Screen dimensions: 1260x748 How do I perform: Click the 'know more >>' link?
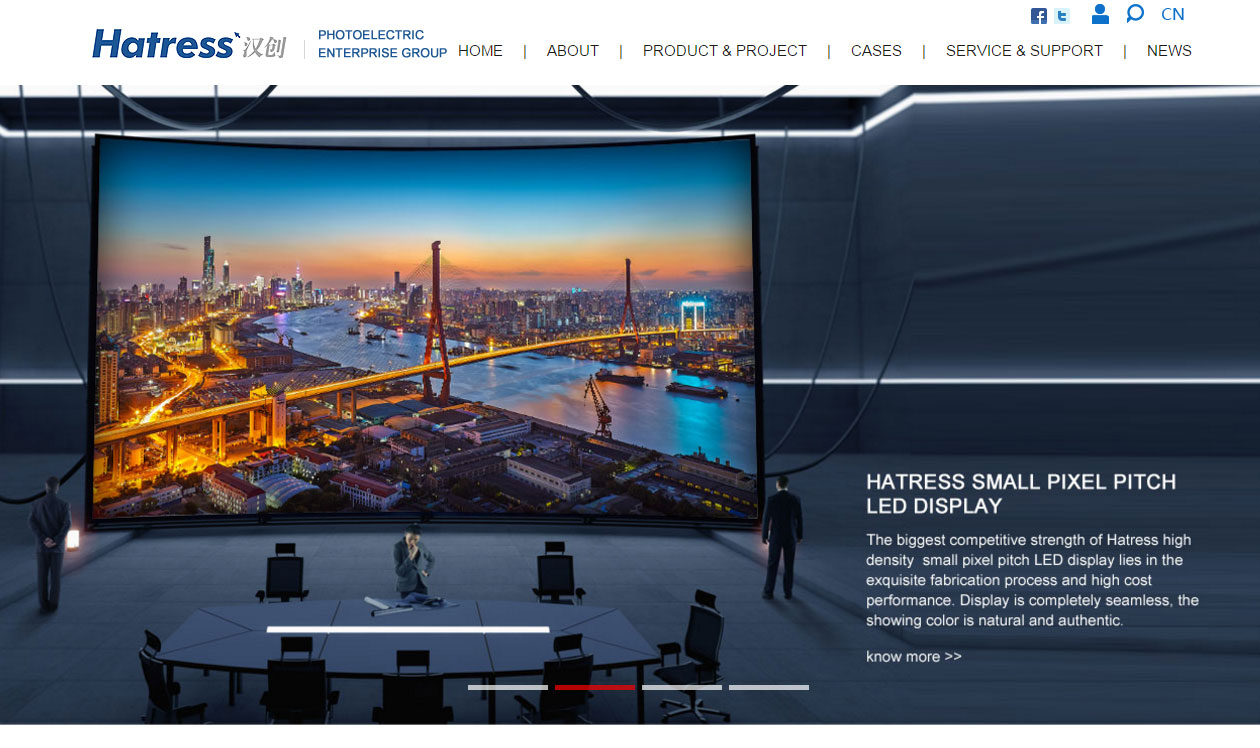pos(914,657)
